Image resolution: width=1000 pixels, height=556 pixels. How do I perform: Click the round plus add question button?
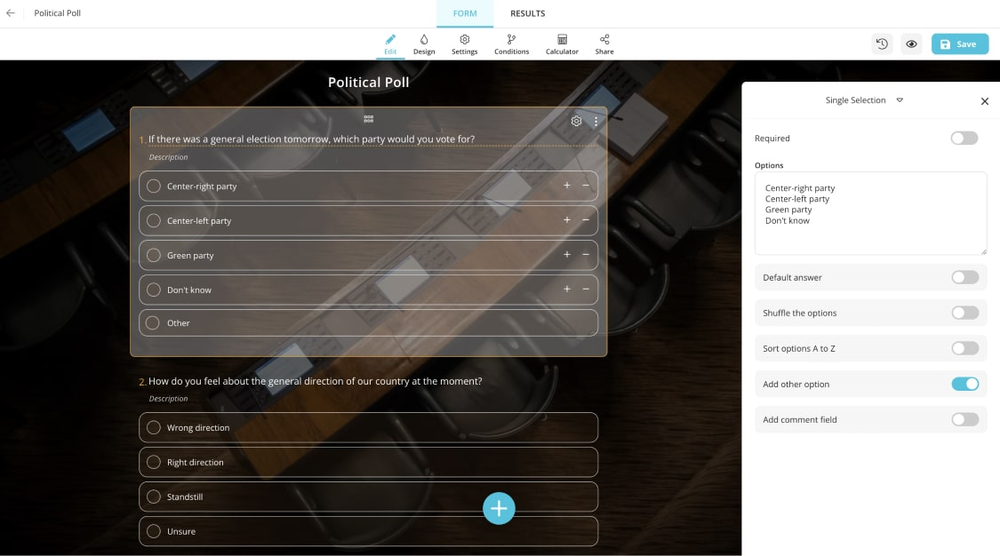coord(499,508)
